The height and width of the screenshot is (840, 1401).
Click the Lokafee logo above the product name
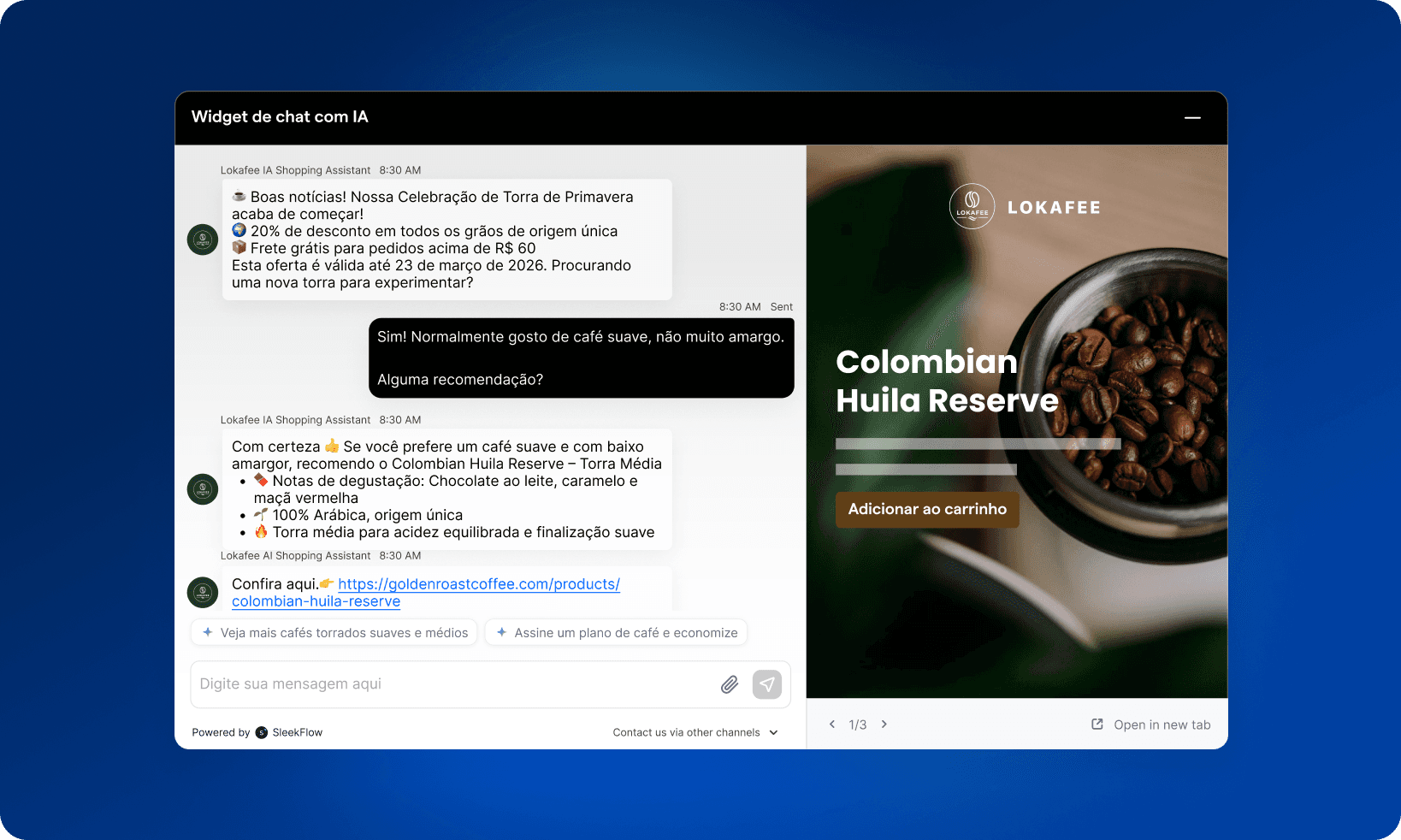pyautogui.click(x=972, y=206)
